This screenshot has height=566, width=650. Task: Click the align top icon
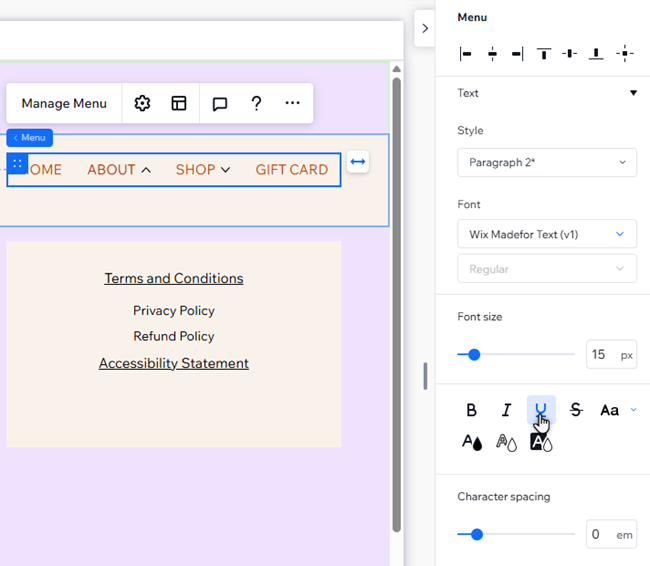click(544, 54)
